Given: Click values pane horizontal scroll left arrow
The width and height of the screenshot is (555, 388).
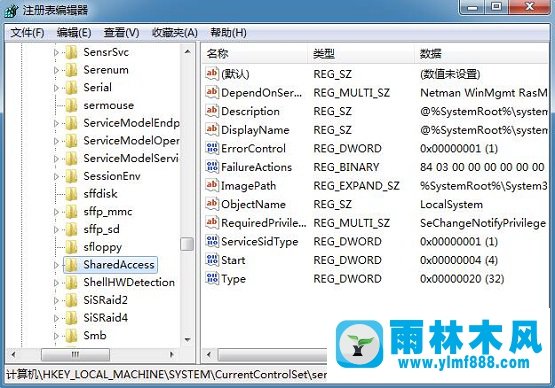Looking at the screenshot, I should coord(209,354).
